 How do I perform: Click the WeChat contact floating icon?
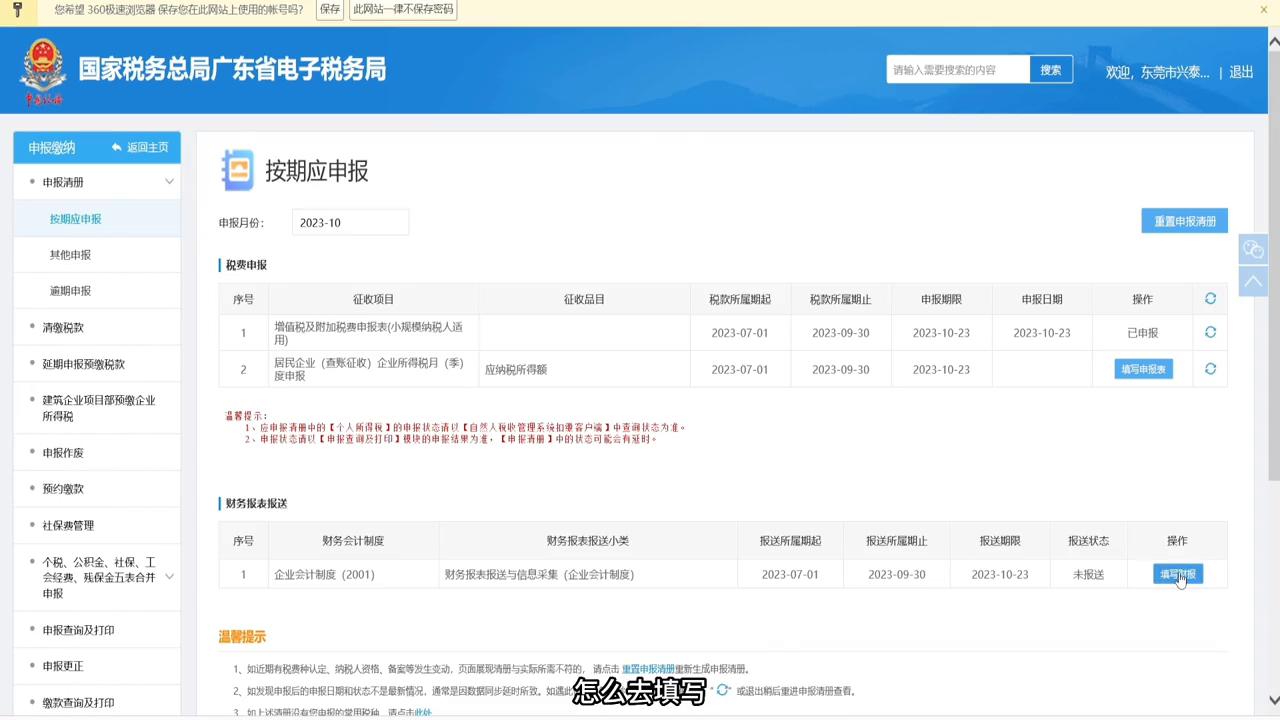[1253, 249]
